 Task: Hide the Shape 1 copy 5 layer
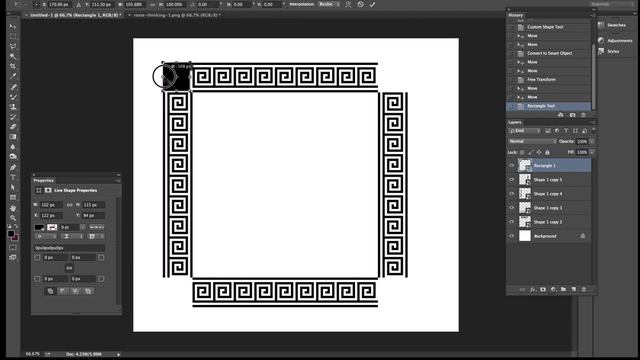pos(511,180)
